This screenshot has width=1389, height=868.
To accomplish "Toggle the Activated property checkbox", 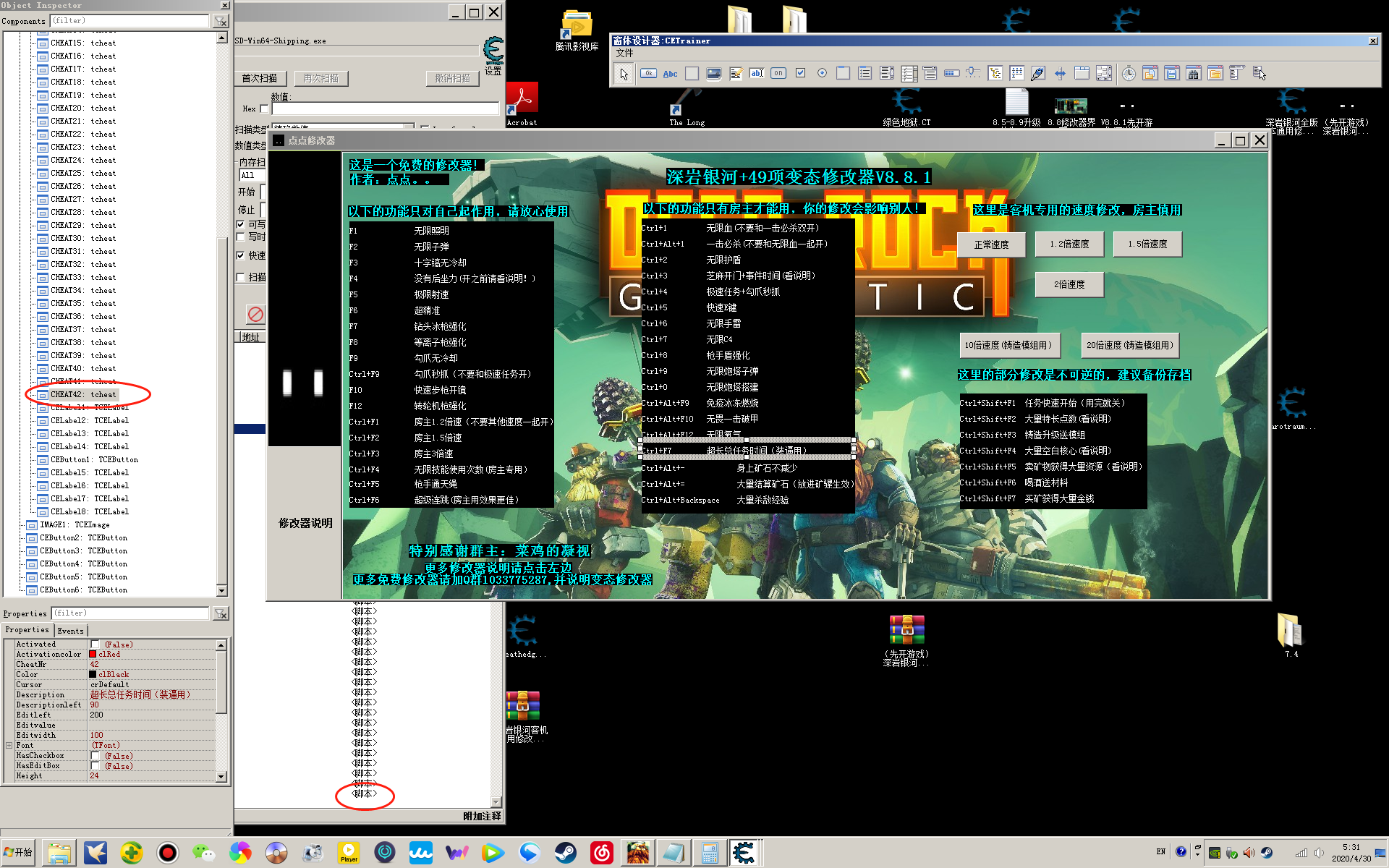I will click(x=95, y=644).
